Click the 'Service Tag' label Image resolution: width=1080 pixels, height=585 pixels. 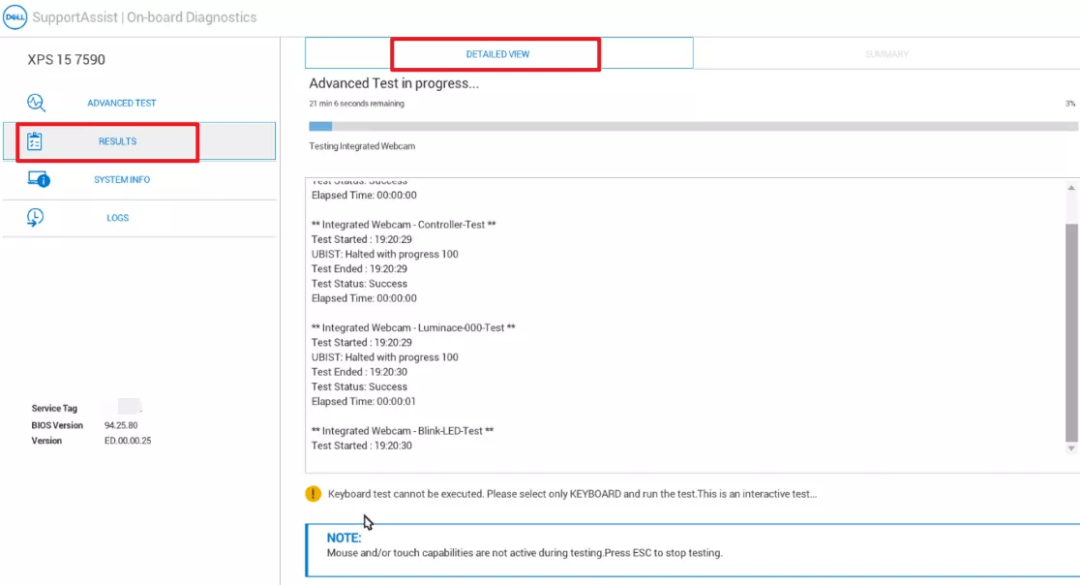coord(54,408)
